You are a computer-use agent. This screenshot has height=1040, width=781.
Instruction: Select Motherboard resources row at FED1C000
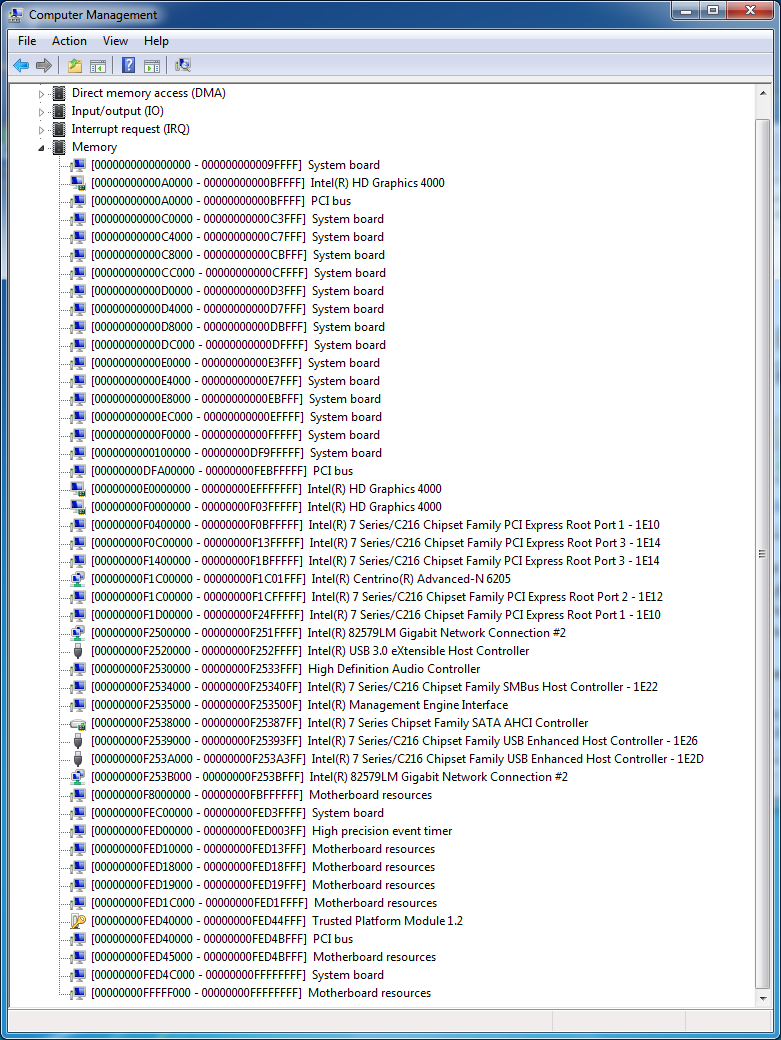(264, 903)
